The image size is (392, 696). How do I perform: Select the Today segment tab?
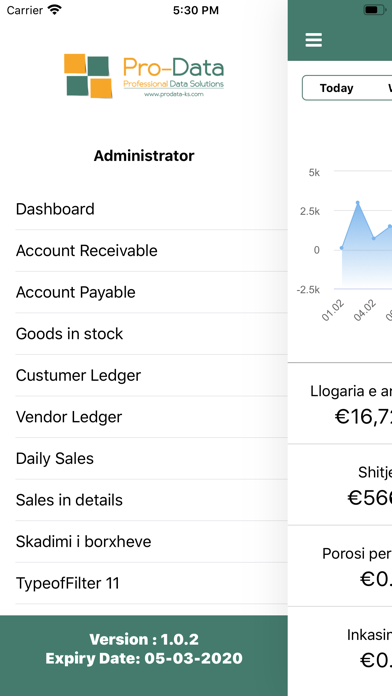pos(337,88)
